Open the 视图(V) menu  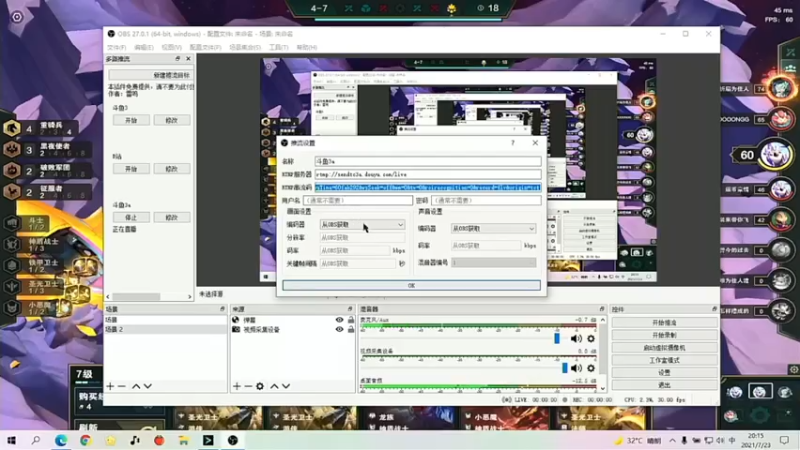pyautogui.click(x=171, y=47)
